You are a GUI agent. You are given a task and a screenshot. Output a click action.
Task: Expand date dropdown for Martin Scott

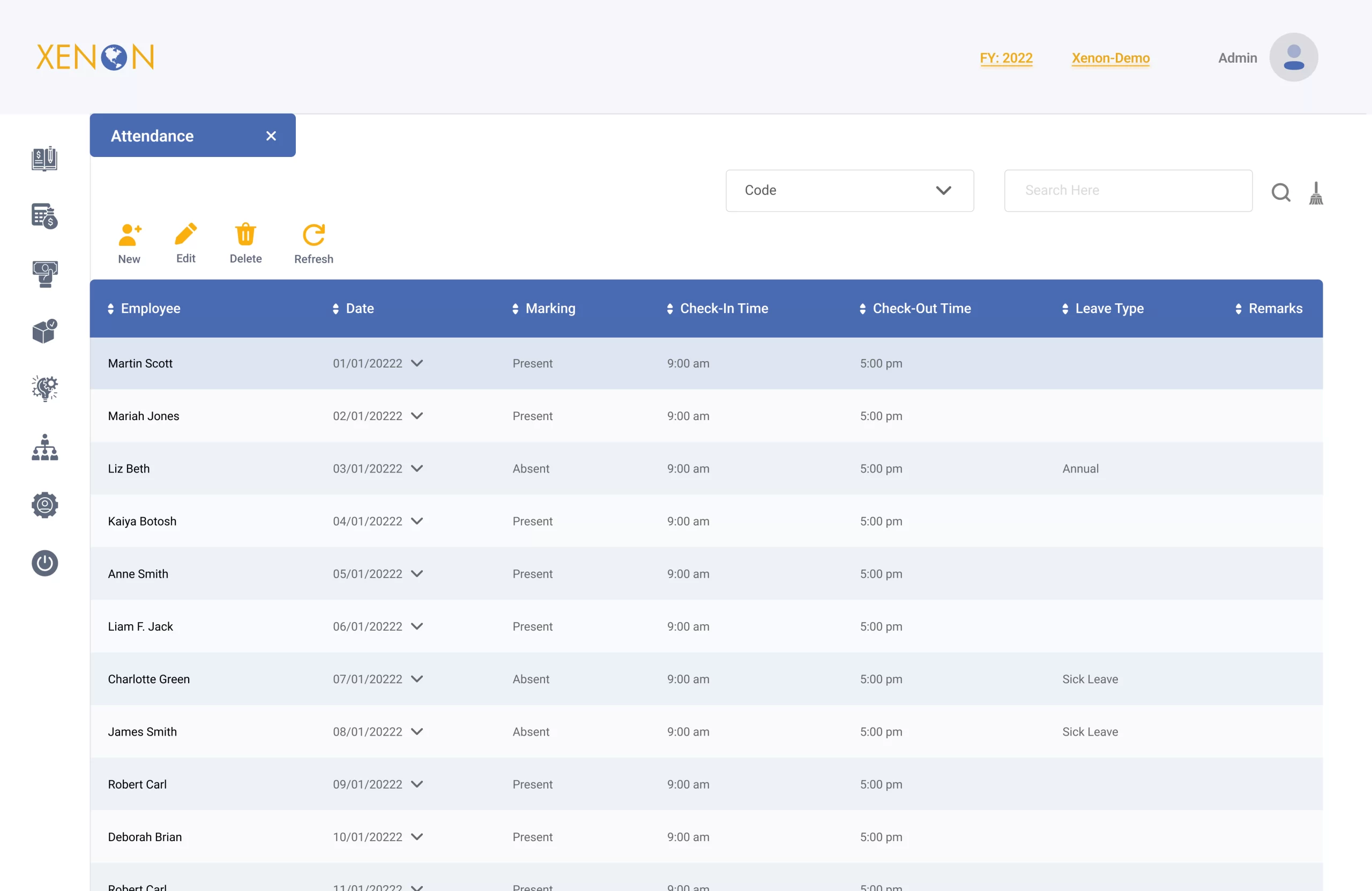click(417, 363)
